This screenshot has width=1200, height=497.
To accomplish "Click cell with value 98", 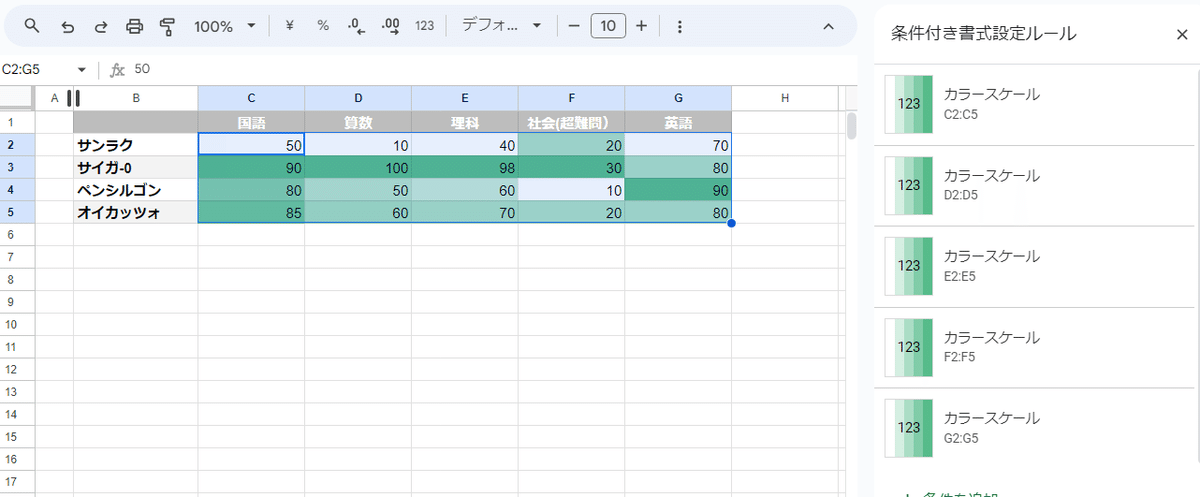I will coord(465,167).
